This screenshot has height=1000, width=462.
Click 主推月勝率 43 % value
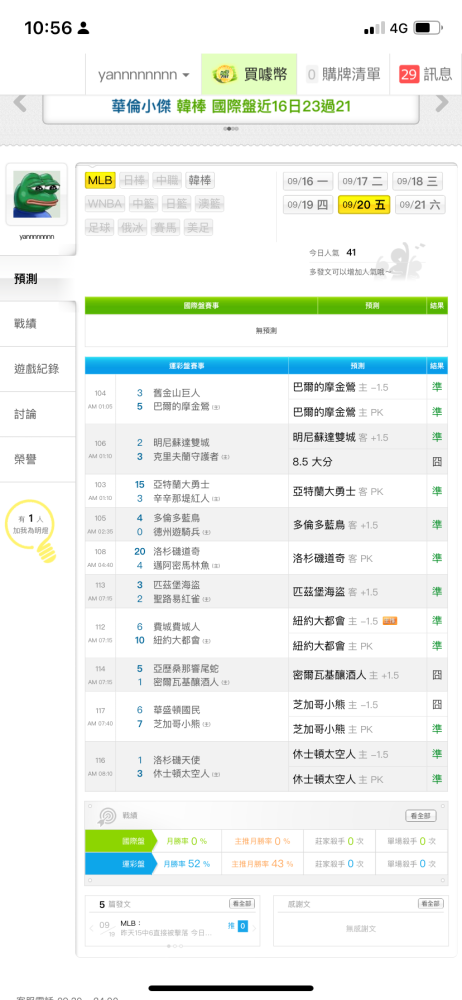262,864
